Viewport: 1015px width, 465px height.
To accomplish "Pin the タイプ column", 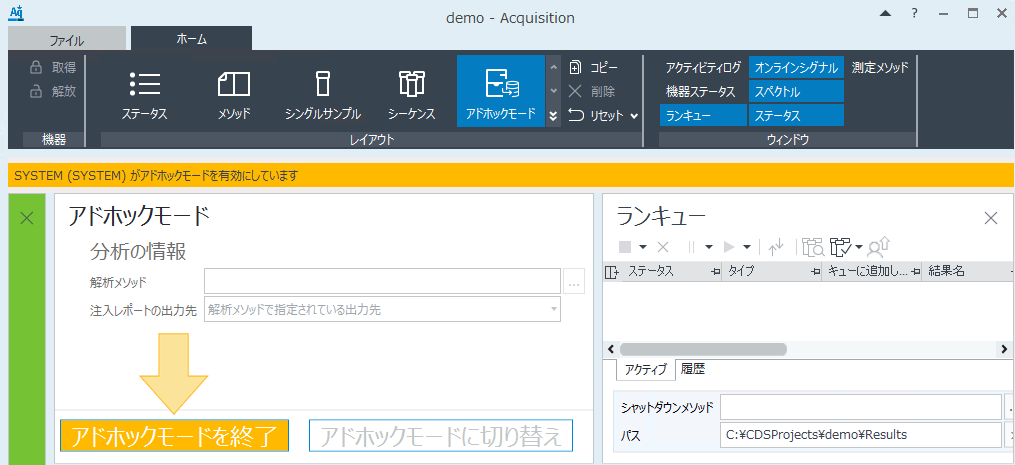I will pos(816,272).
